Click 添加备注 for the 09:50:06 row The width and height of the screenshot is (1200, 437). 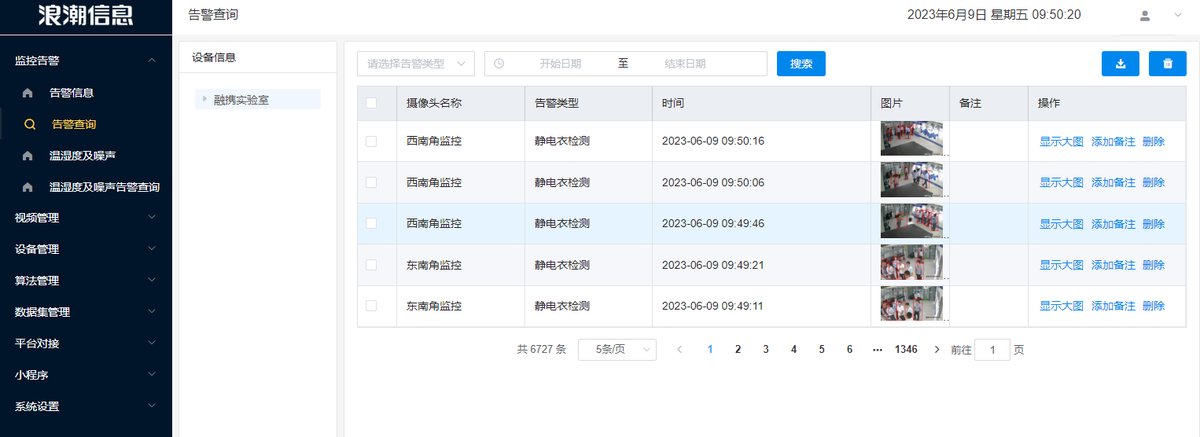1113,182
